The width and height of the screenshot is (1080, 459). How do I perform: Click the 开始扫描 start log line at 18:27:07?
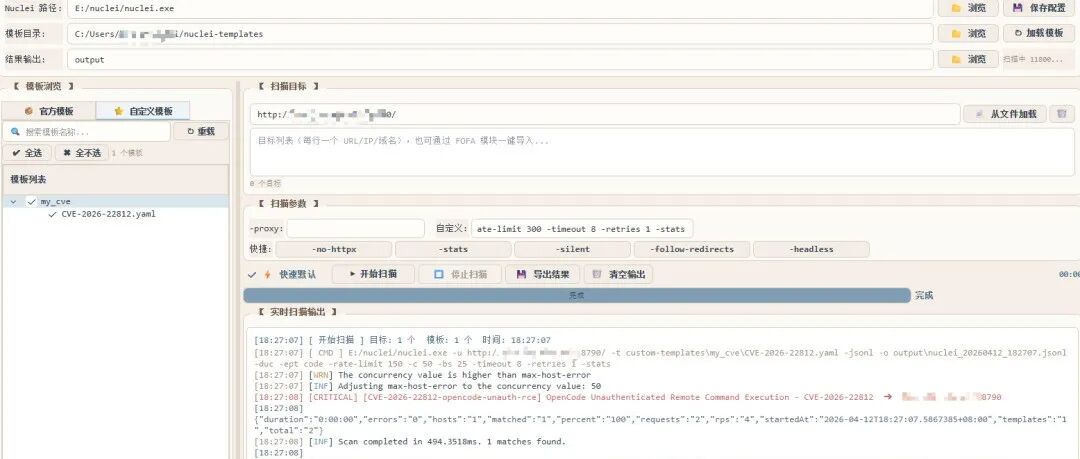point(402,340)
